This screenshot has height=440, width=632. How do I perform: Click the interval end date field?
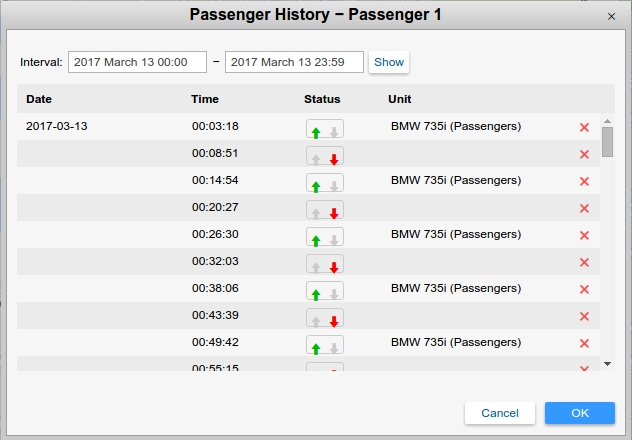pos(294,62)
